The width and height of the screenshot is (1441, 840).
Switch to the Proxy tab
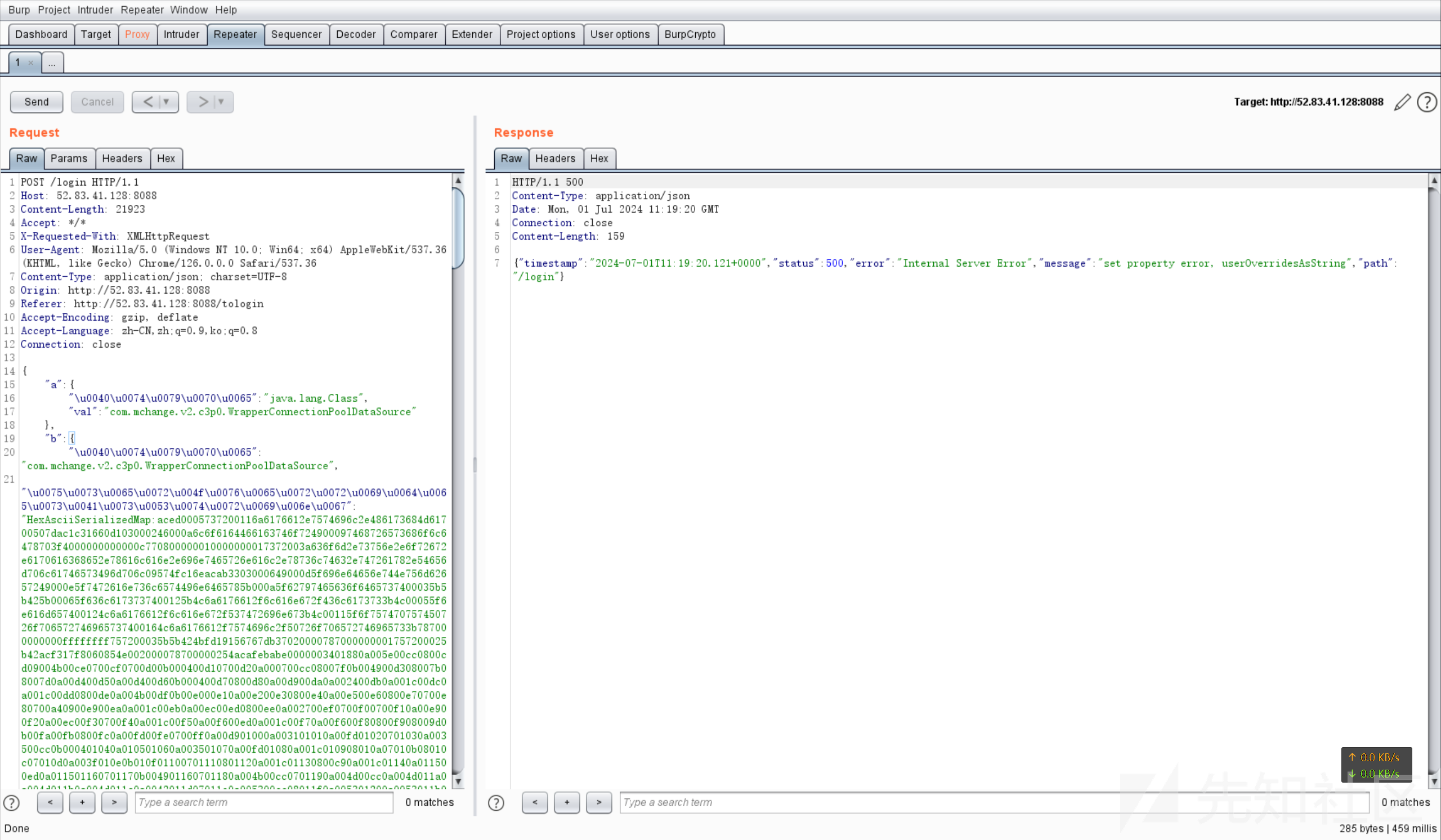pyautogui.click(x=137, y=34)
